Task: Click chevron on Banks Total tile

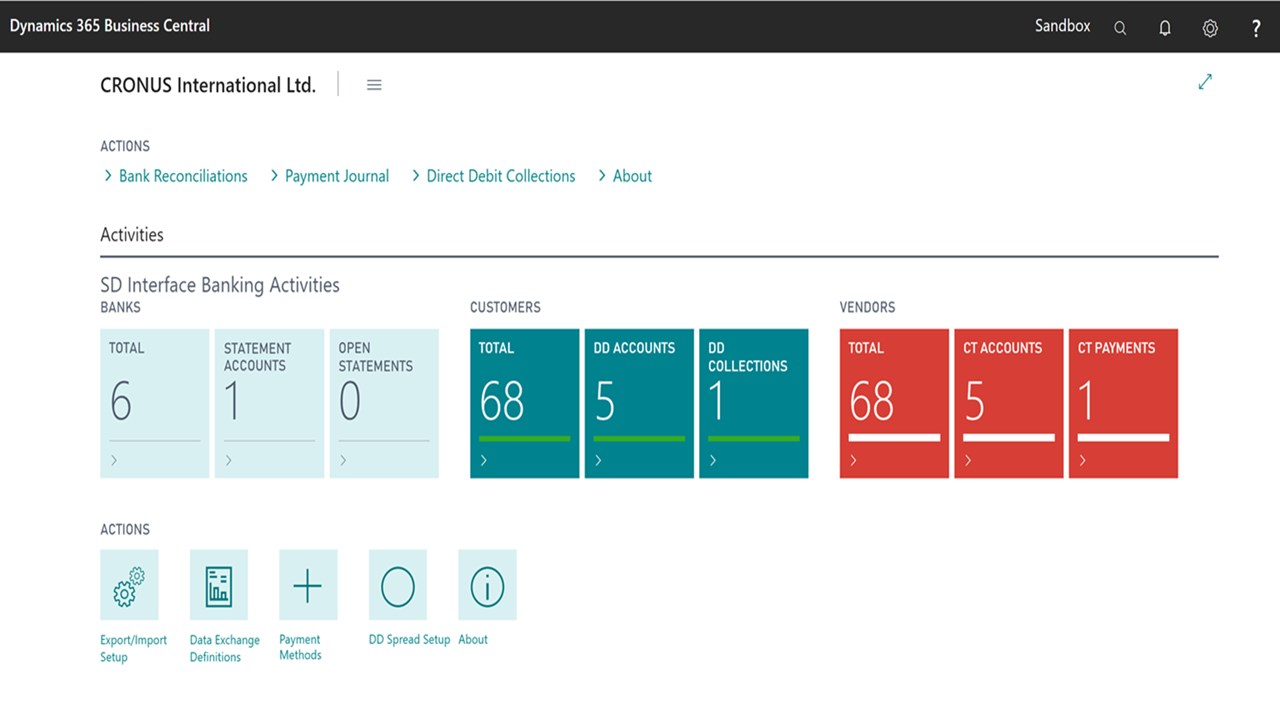Action: pyautogui.click(x=114, y=460)
